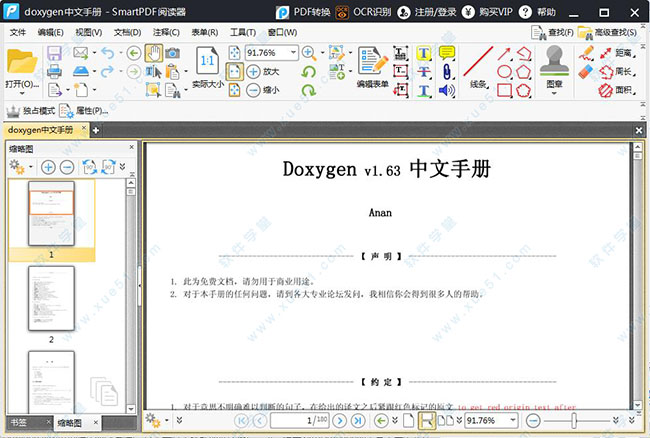Add a sound annotation speaker icon
This screenshot has width=650, height=438.
coord(447,90)
